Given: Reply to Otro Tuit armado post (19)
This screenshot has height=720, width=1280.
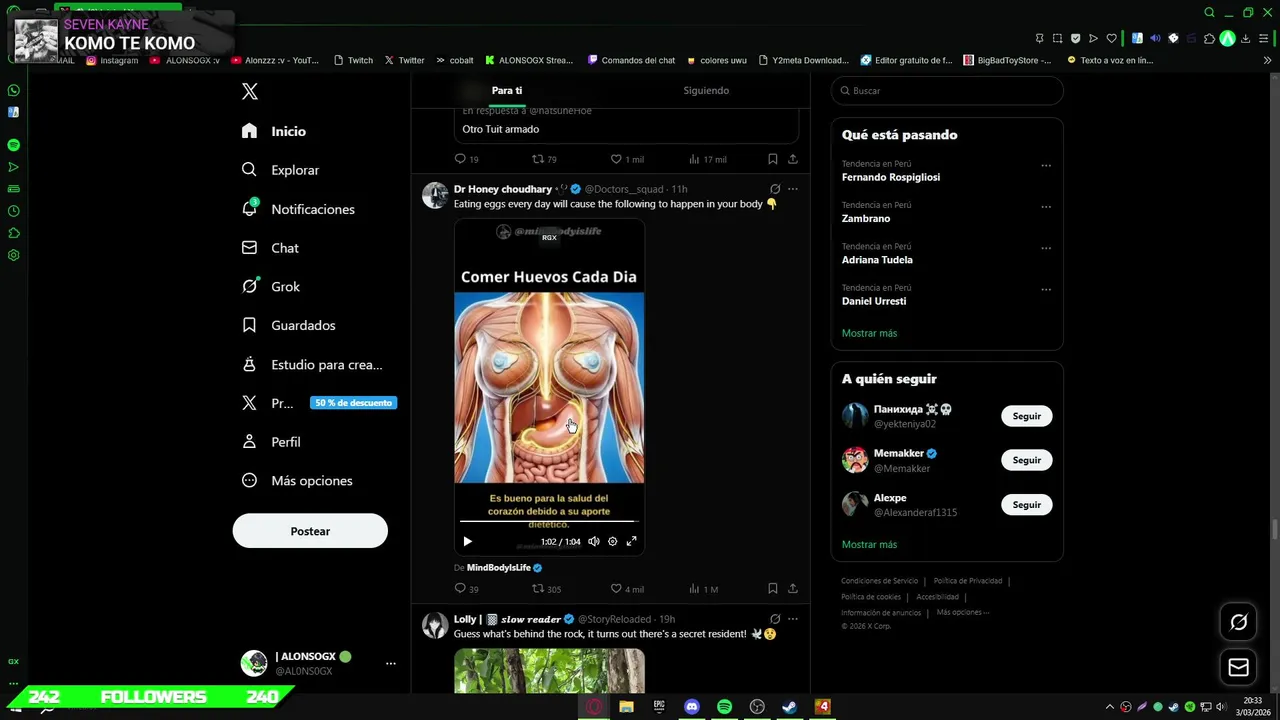Looking at the screenshot, I should click(466, 159).
